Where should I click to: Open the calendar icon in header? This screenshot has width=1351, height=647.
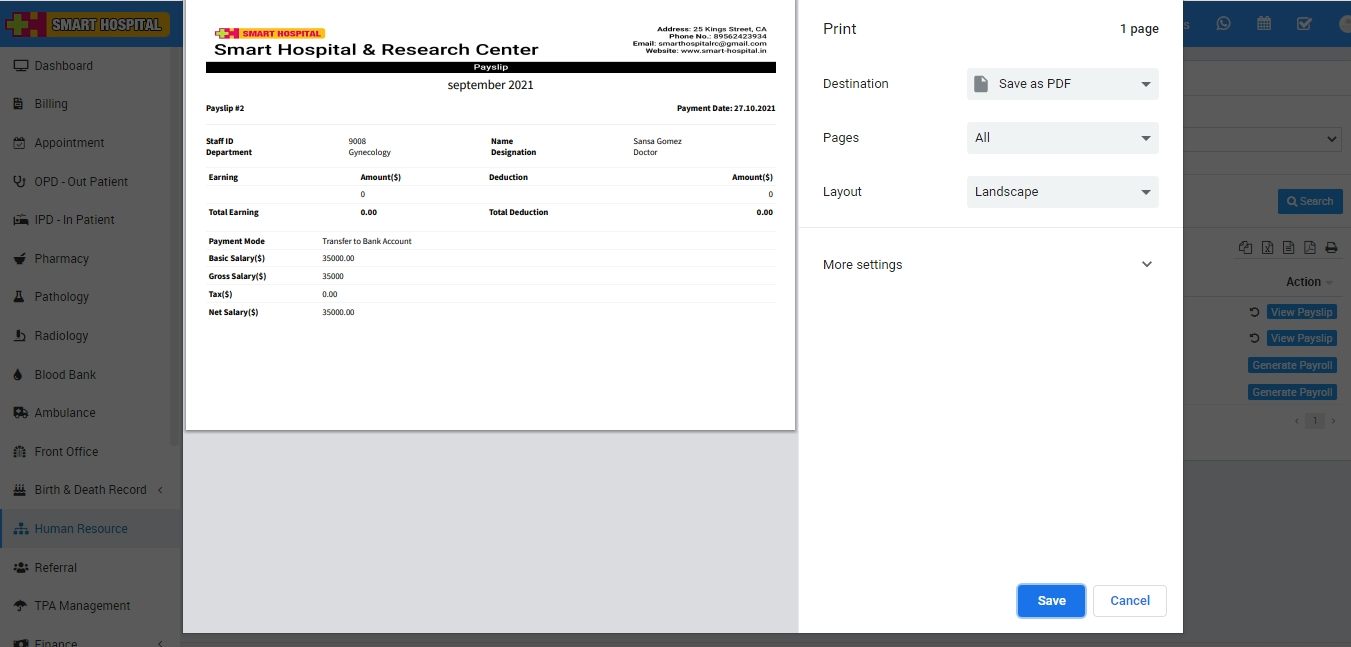click(1264, 24)
